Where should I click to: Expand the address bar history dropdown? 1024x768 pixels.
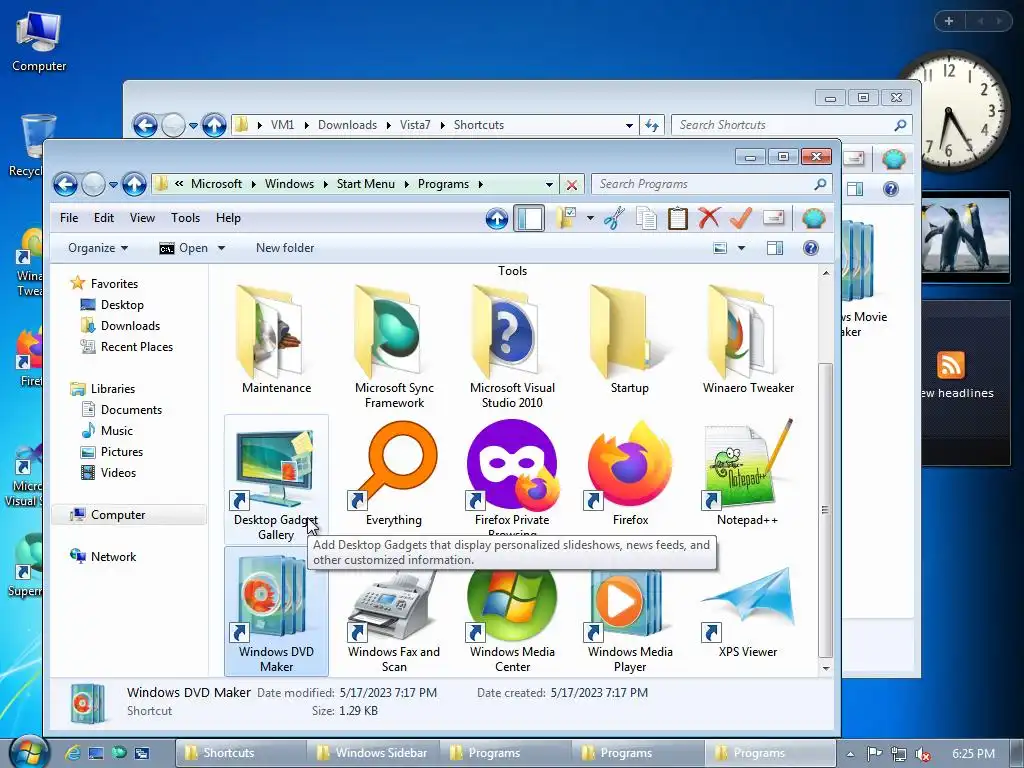click(549, 185)
